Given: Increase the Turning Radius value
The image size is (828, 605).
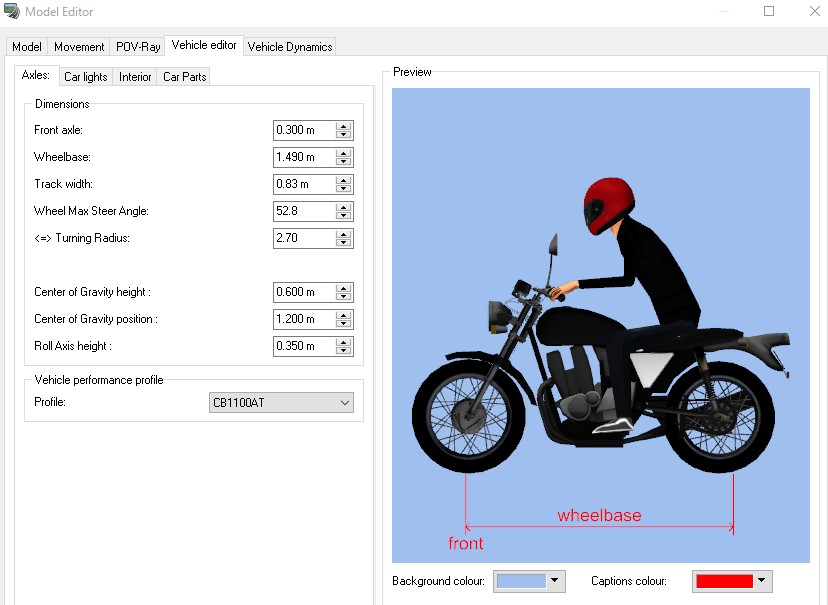Looking at the screenshot, I should point(344,234).
